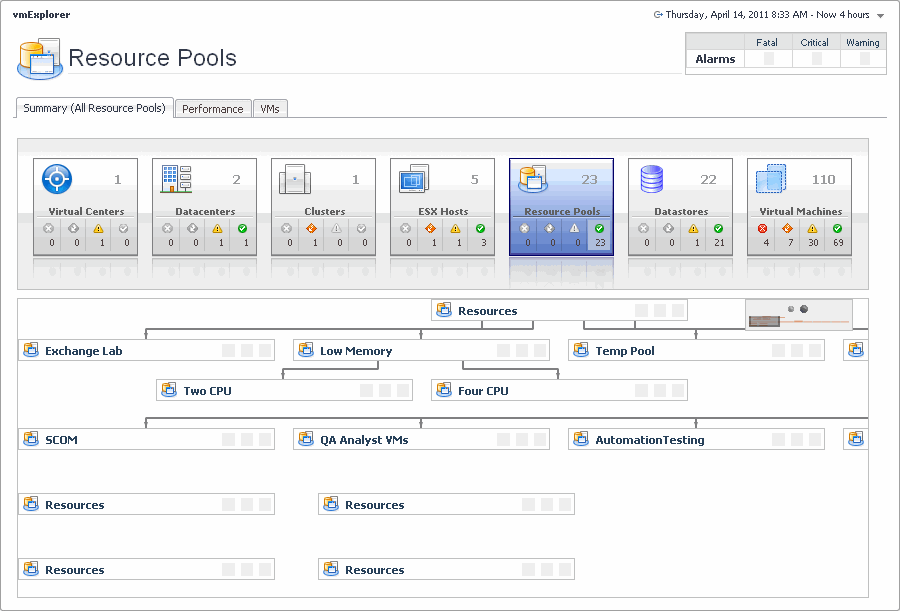
Task: Click the Four CPU pool icon
Action: [444, 391]
